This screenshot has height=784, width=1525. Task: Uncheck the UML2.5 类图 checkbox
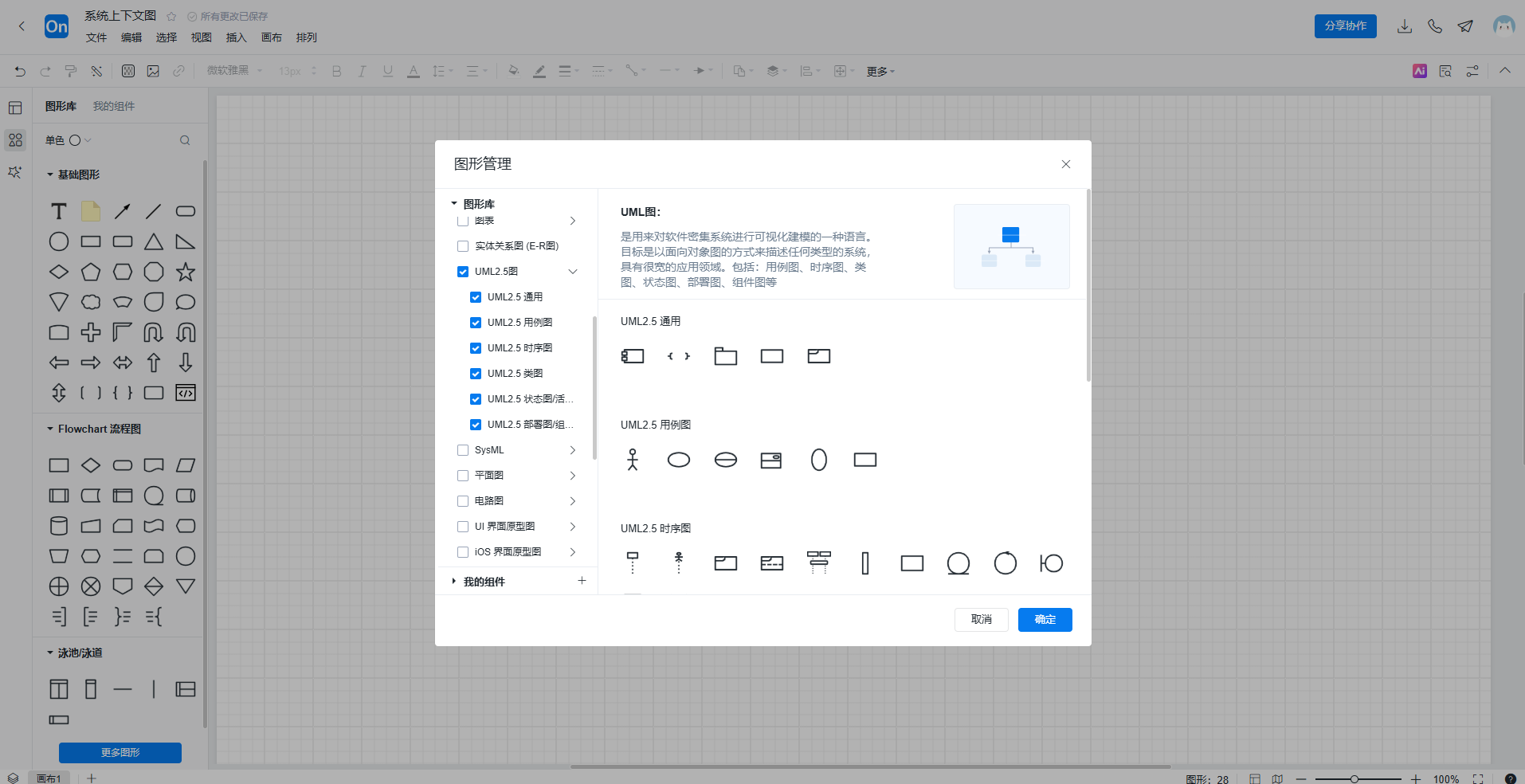[476, 374]
